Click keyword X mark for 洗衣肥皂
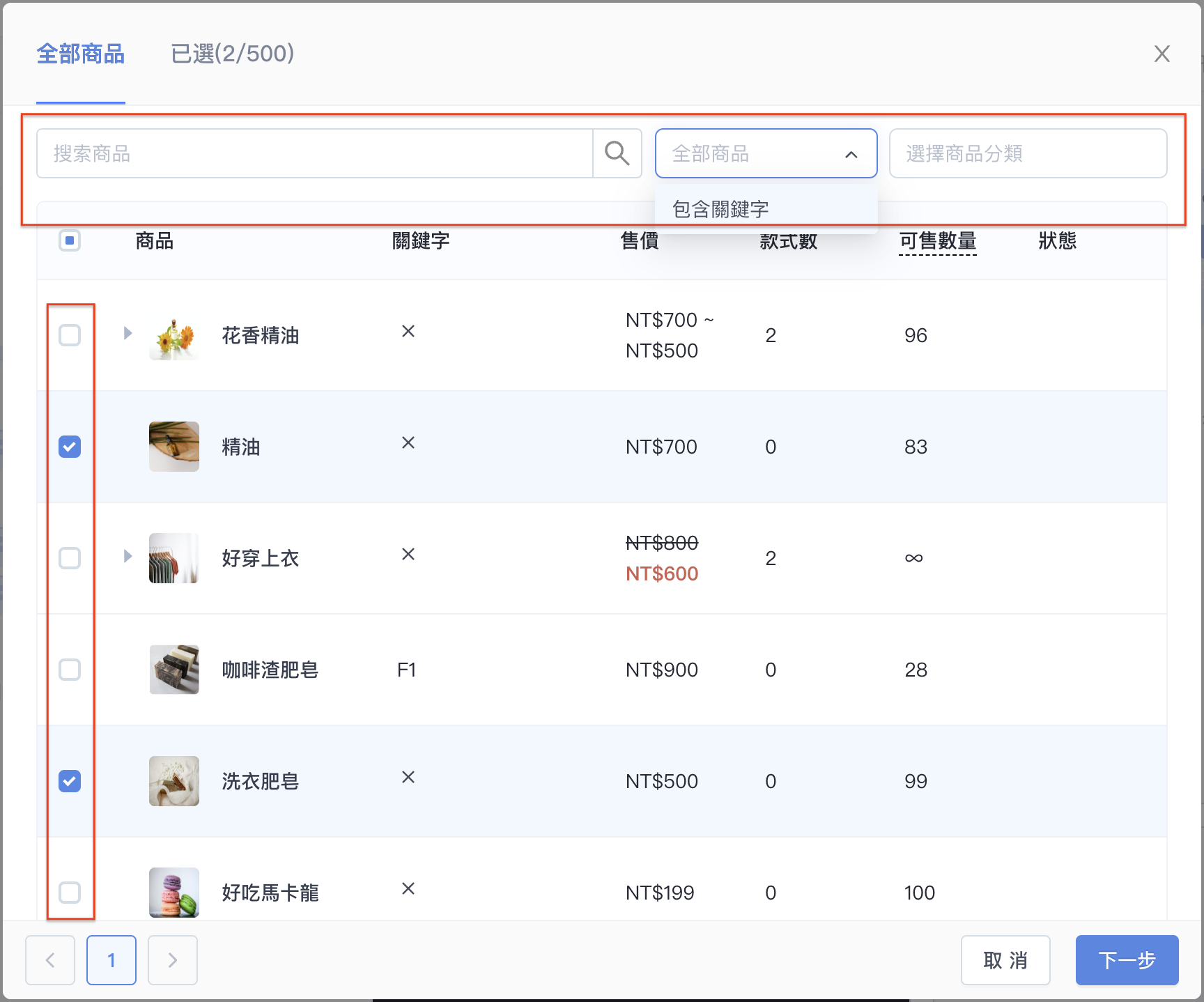The height and width of the screenshot is (1002, 1204). click(x=408, y=777)
